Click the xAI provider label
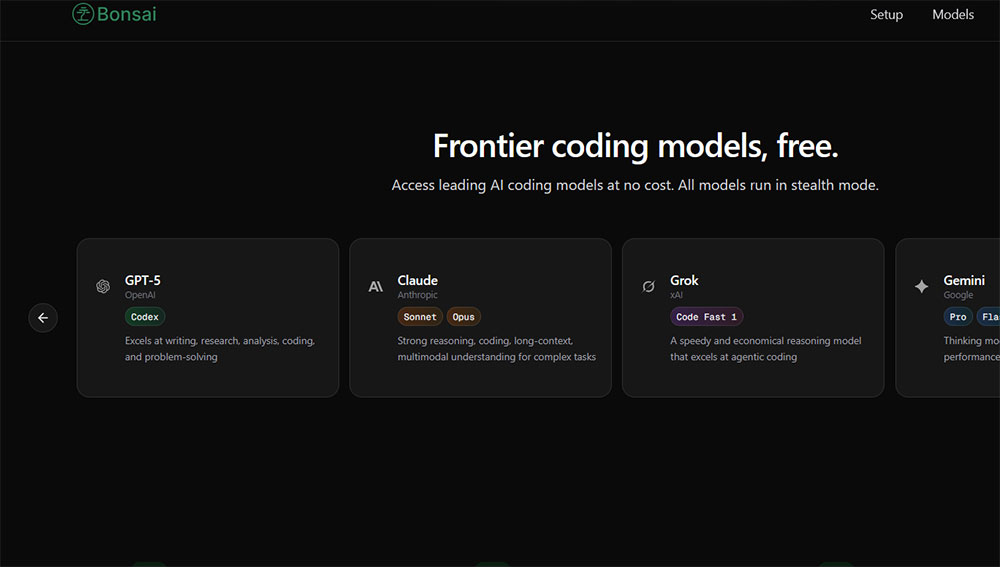The width and height of the screenshot is (1000, 567). [677, 295]
